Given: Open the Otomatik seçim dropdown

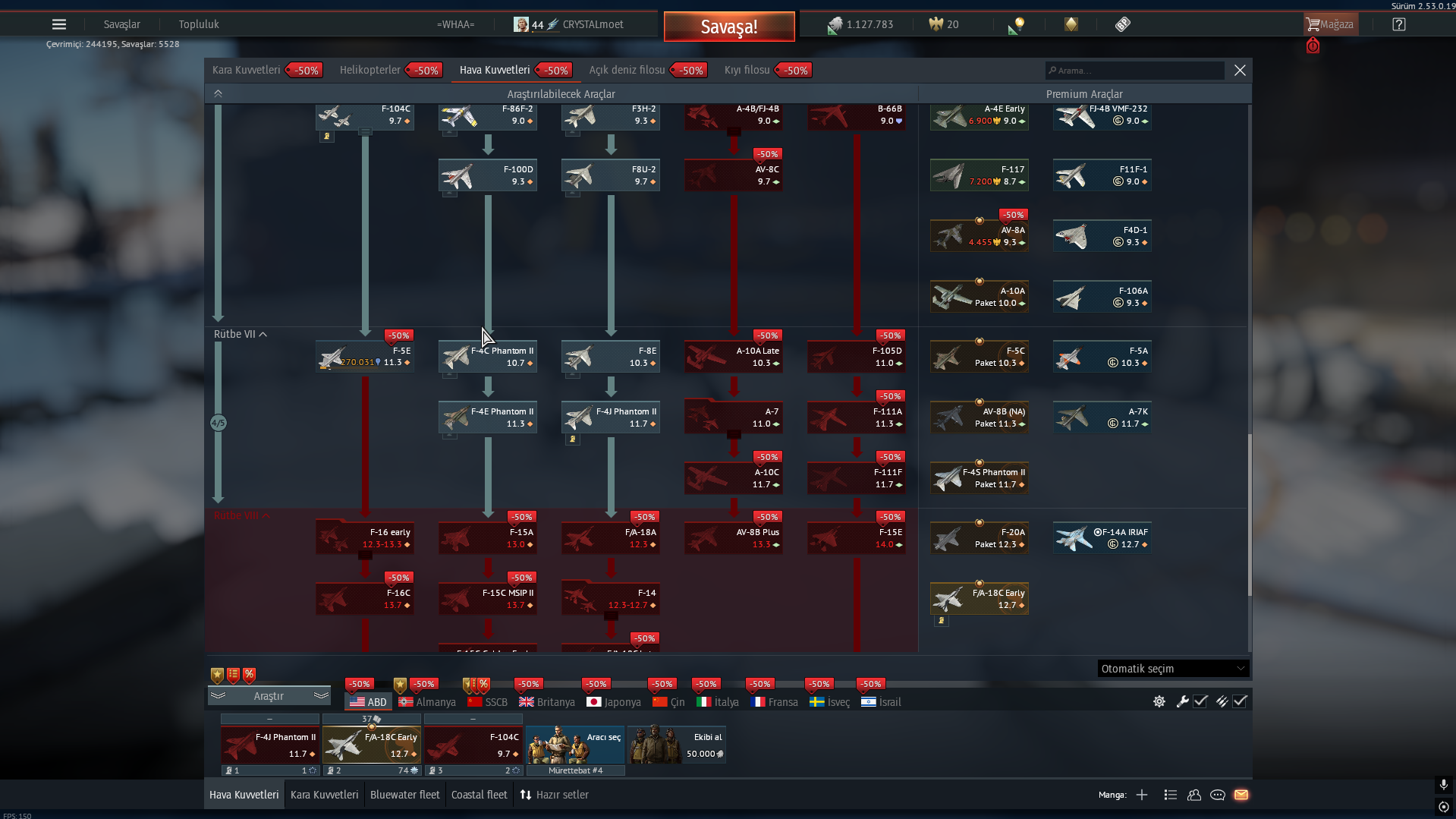Looking at the screenshot, I should pyautogui.click(x=1173, y=669).
